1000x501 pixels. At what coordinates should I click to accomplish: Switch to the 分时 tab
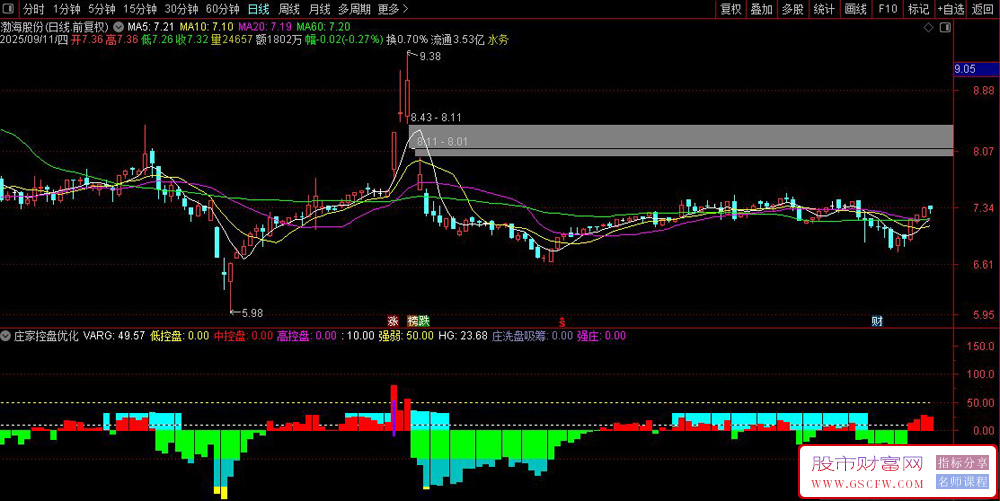click(34, 9)
